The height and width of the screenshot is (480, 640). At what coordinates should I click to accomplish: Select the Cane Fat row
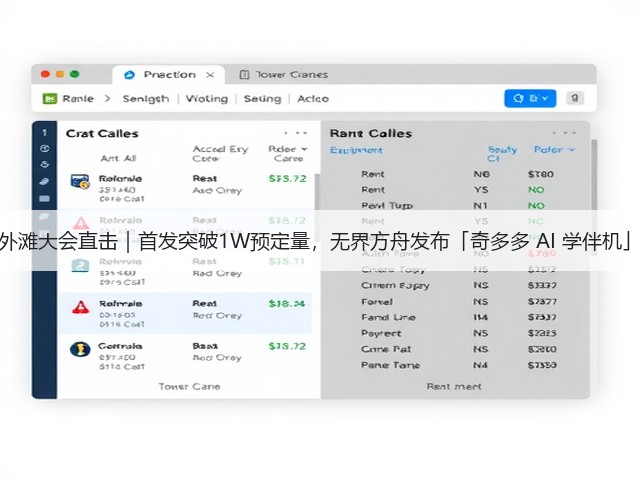457,349
